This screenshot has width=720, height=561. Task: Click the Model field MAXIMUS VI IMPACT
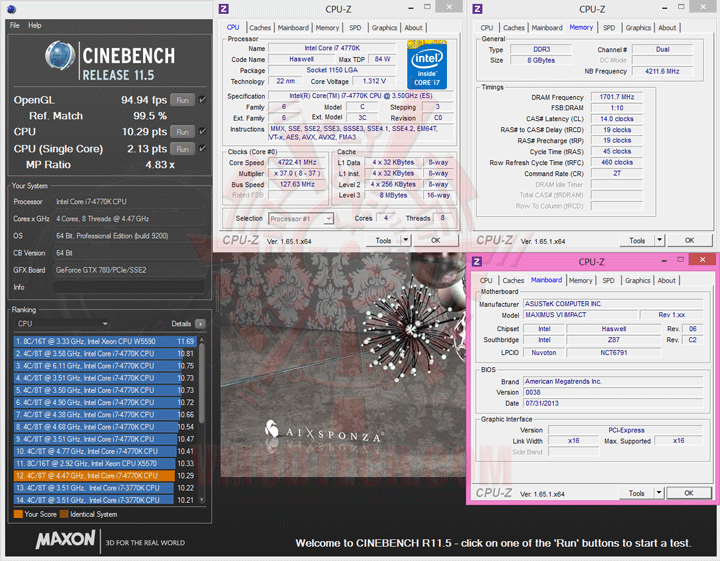pyautogui.click(x=581, y=315)
